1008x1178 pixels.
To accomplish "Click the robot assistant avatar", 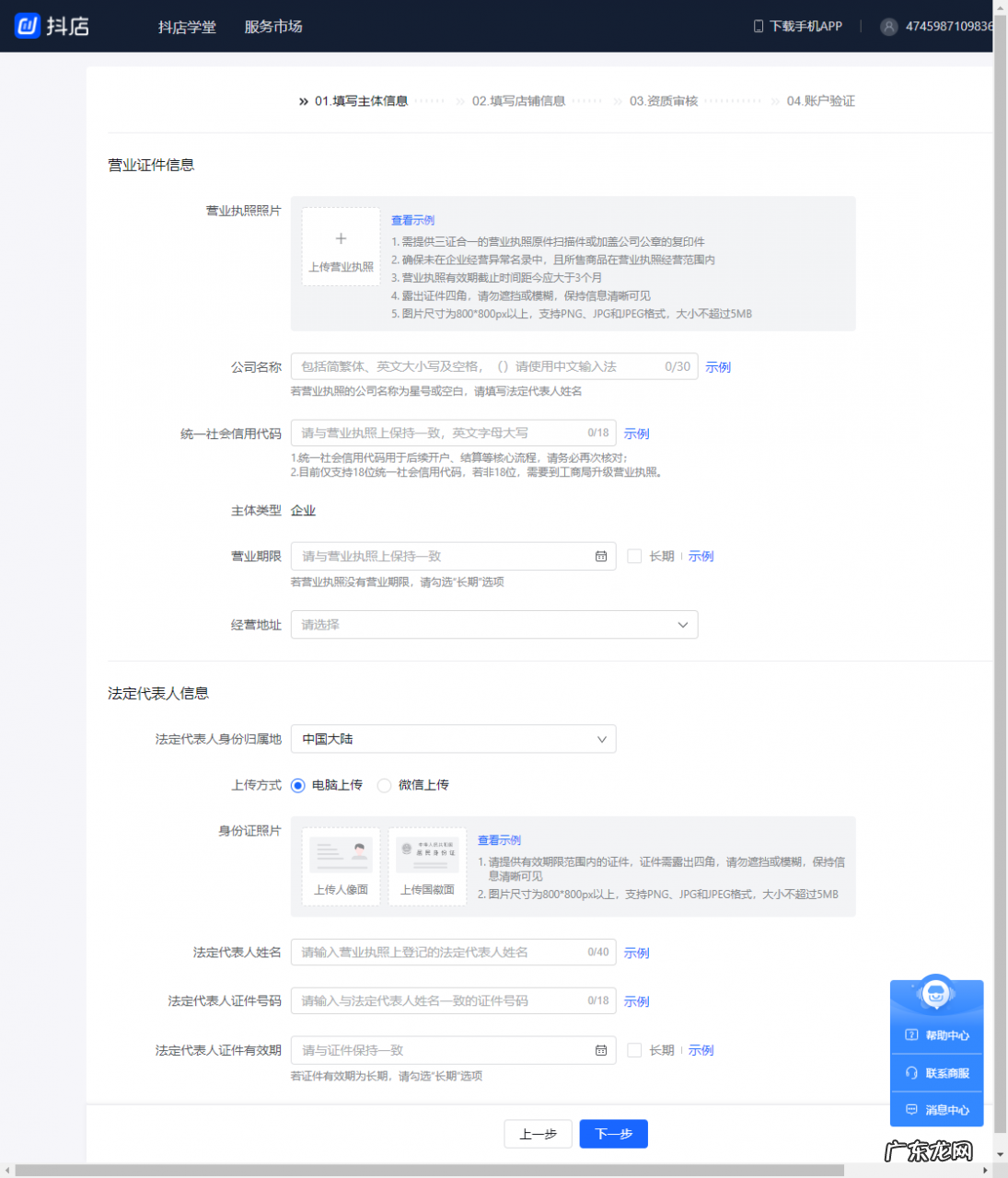I will (936, 995).
